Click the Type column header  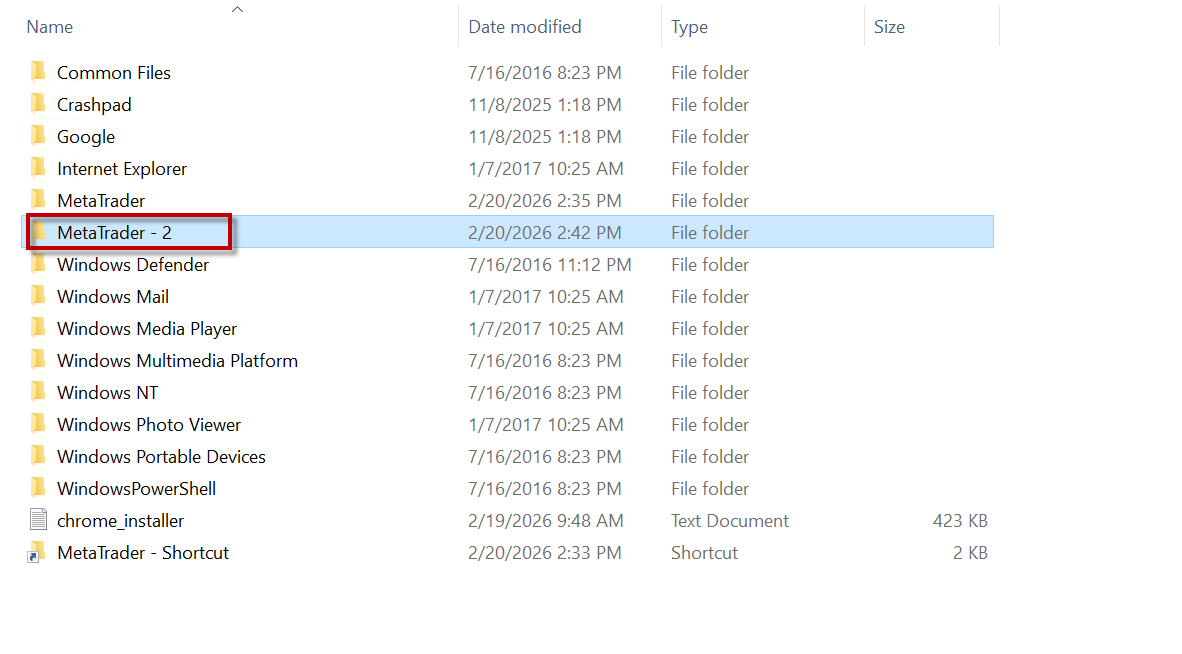[689, 27]
